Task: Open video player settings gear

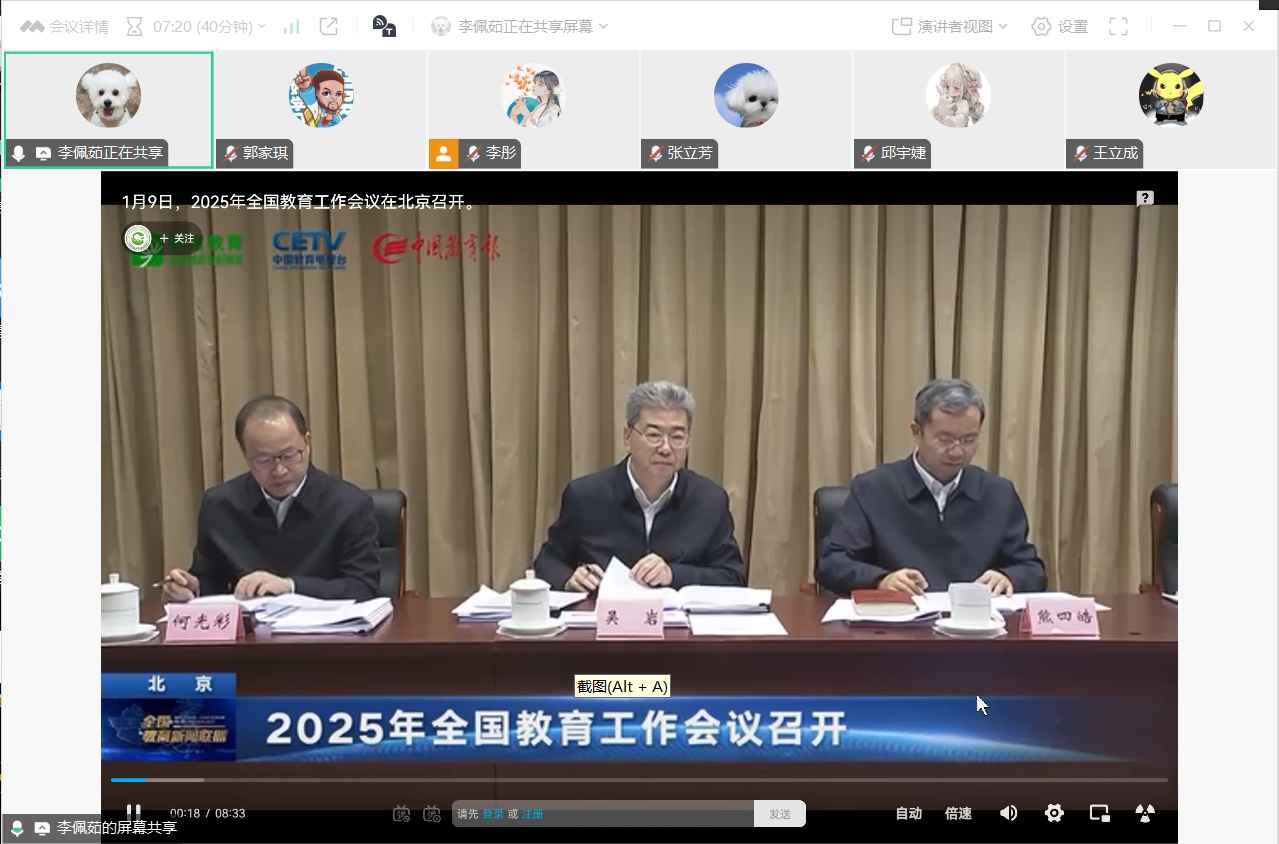Action: 1054,813
